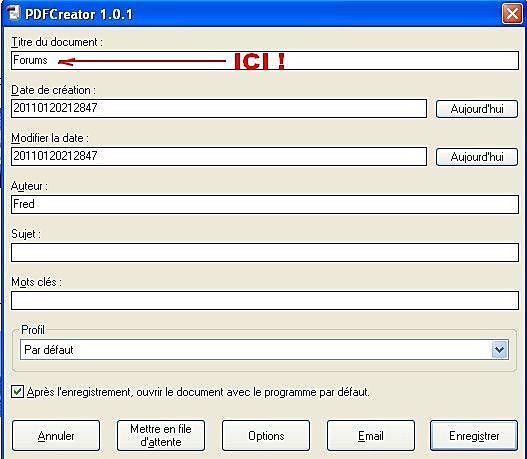527x459 pixels.
Task: Click the Après l'enregistrement checkbox label text
Action: click(x=198, y=392)
